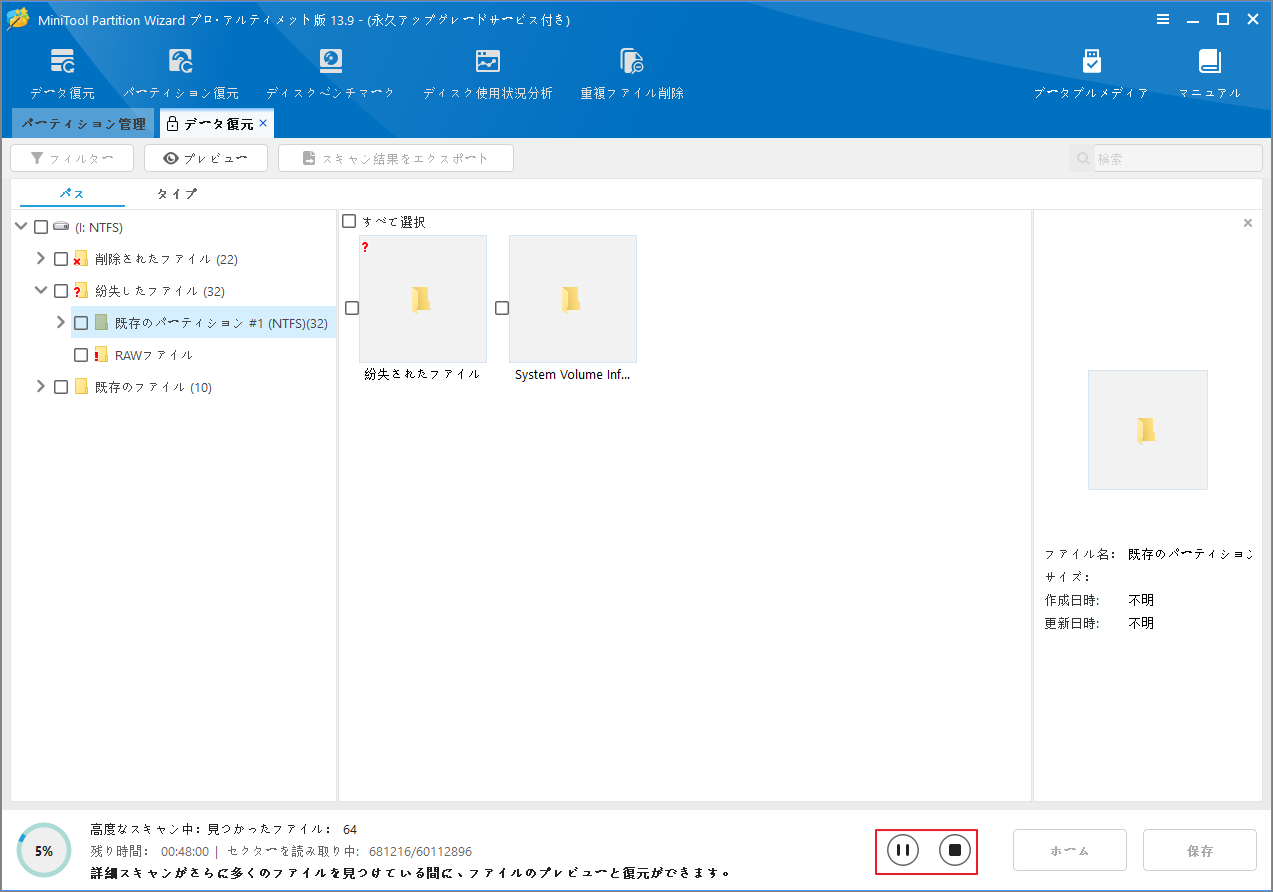Check the box beside System Volume Inf thumbnail
The image size is (1273, 892).
502,308
